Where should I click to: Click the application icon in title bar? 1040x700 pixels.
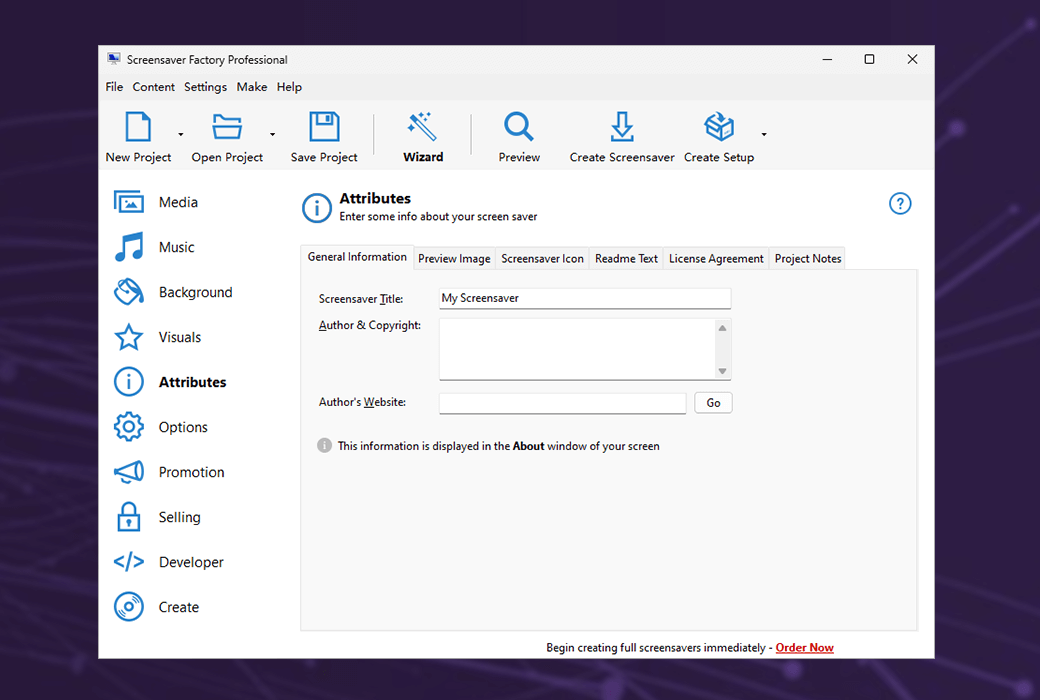(x=114, y=59)
